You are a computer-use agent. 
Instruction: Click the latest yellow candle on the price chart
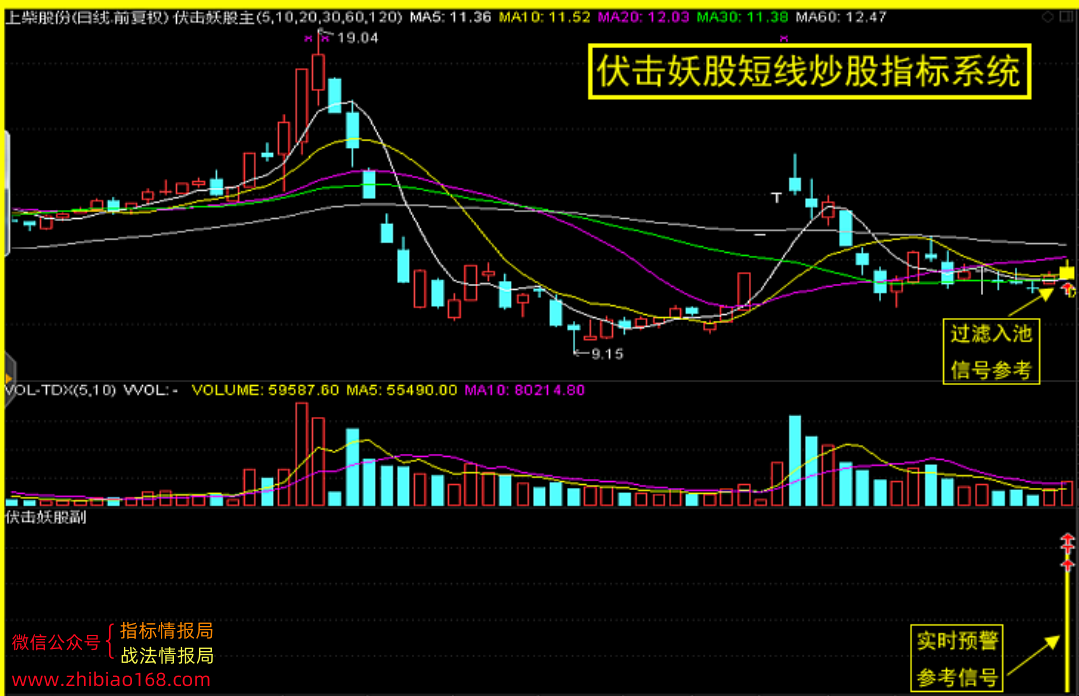point(1067,273)
